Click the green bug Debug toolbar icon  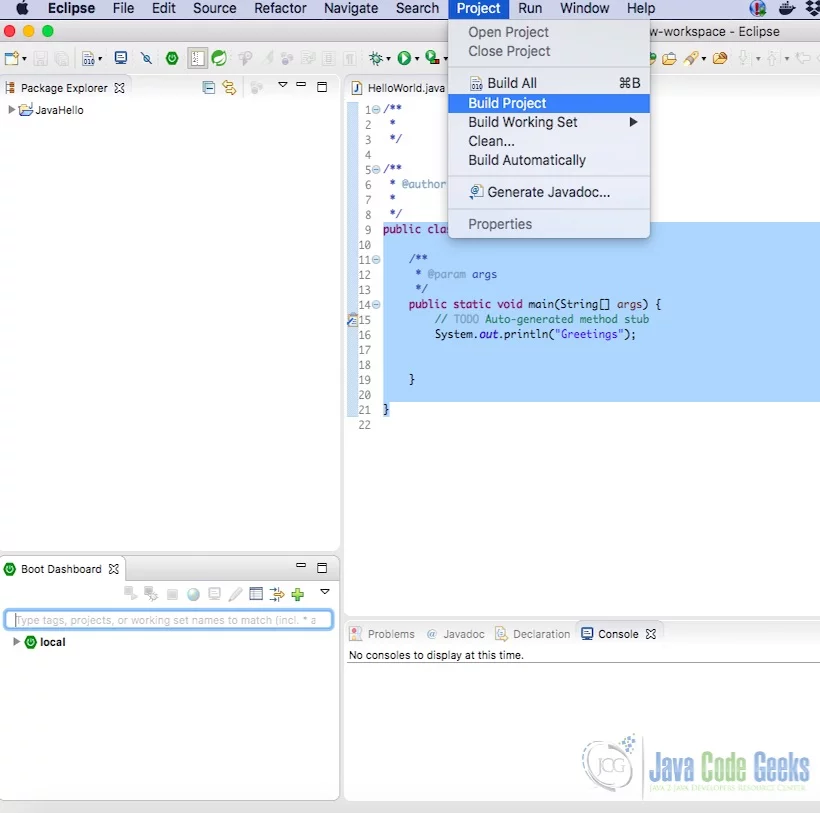coord(376,58)
